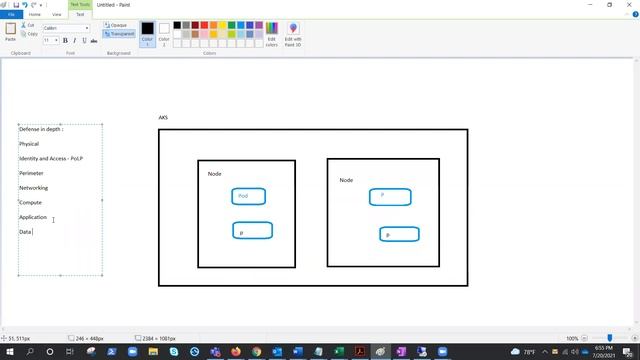Open File Explorer from taskbar
This screenshot has height=360, width=640.
coord(153,351)
